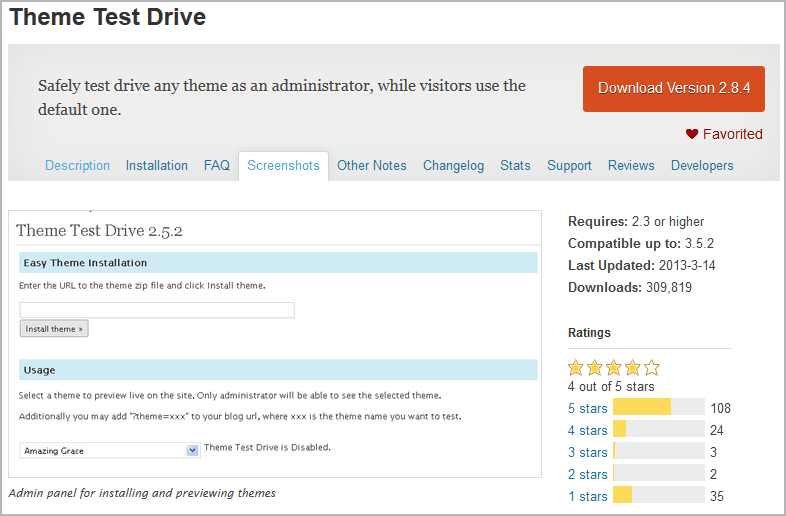This screenshot has height=516, width=786.
Task: Click the Downloads: 309,819 text
Action: 630,287
